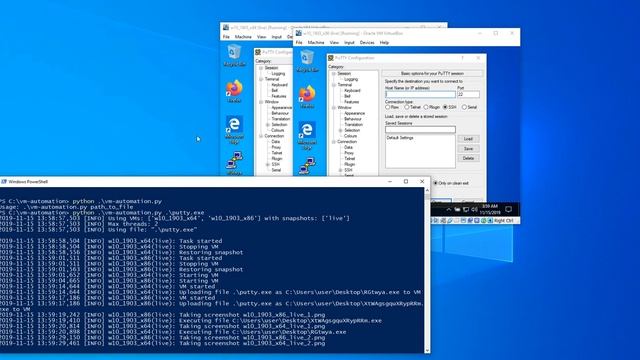Open View menu in front VirtualBox window
Viewport: 640px width, 360px height.
[x=334, y=42]
